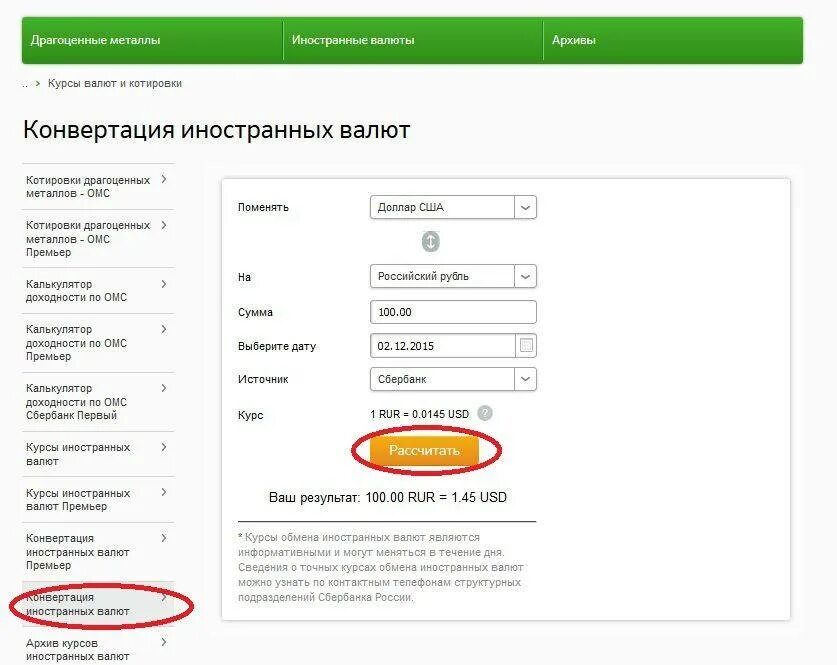
Task: Click the 'Сумма' input field with 100.00
Action: (x=453, y=312)
